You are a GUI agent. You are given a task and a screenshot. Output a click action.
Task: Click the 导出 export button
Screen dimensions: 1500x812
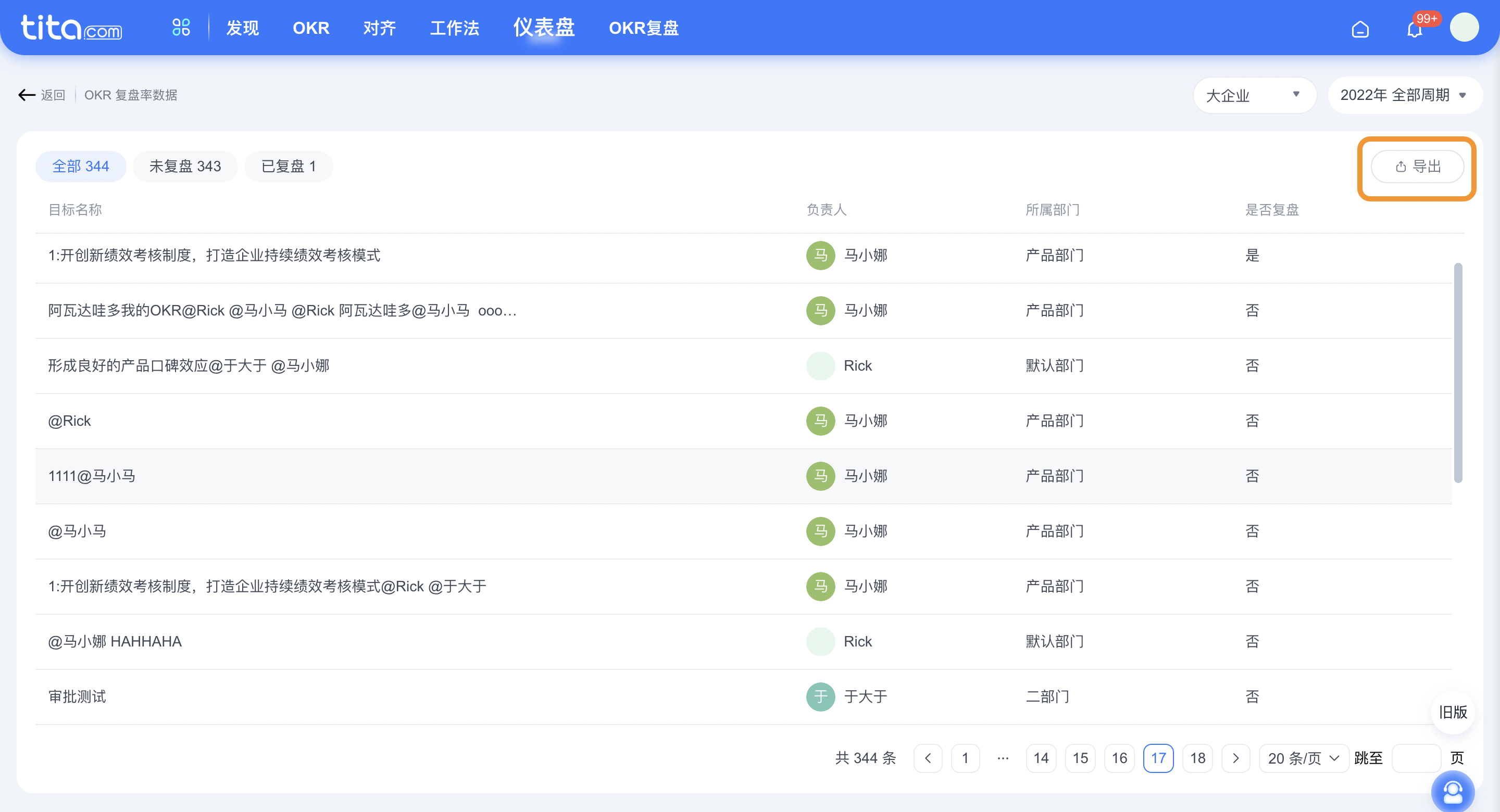(x=1417, y=167)
